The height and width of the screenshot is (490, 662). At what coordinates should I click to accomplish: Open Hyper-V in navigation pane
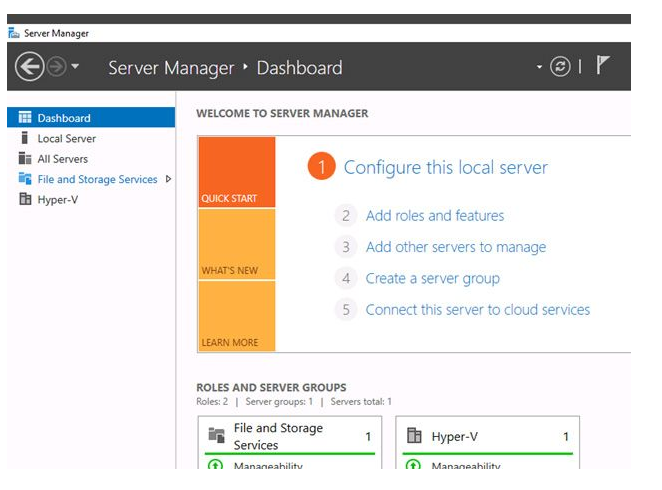(58, 200)
